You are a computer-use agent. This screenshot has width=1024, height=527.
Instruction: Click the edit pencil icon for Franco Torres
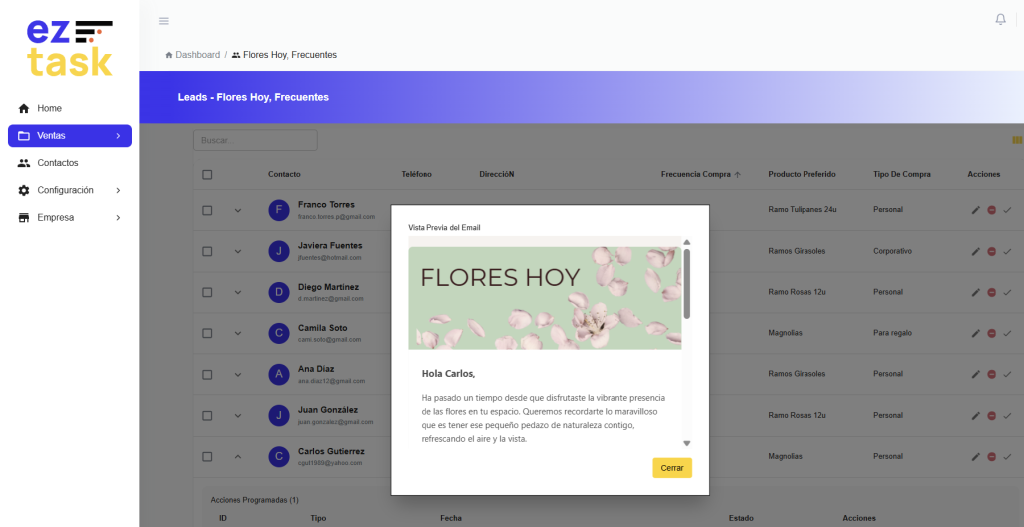click(x=976, y=210)
